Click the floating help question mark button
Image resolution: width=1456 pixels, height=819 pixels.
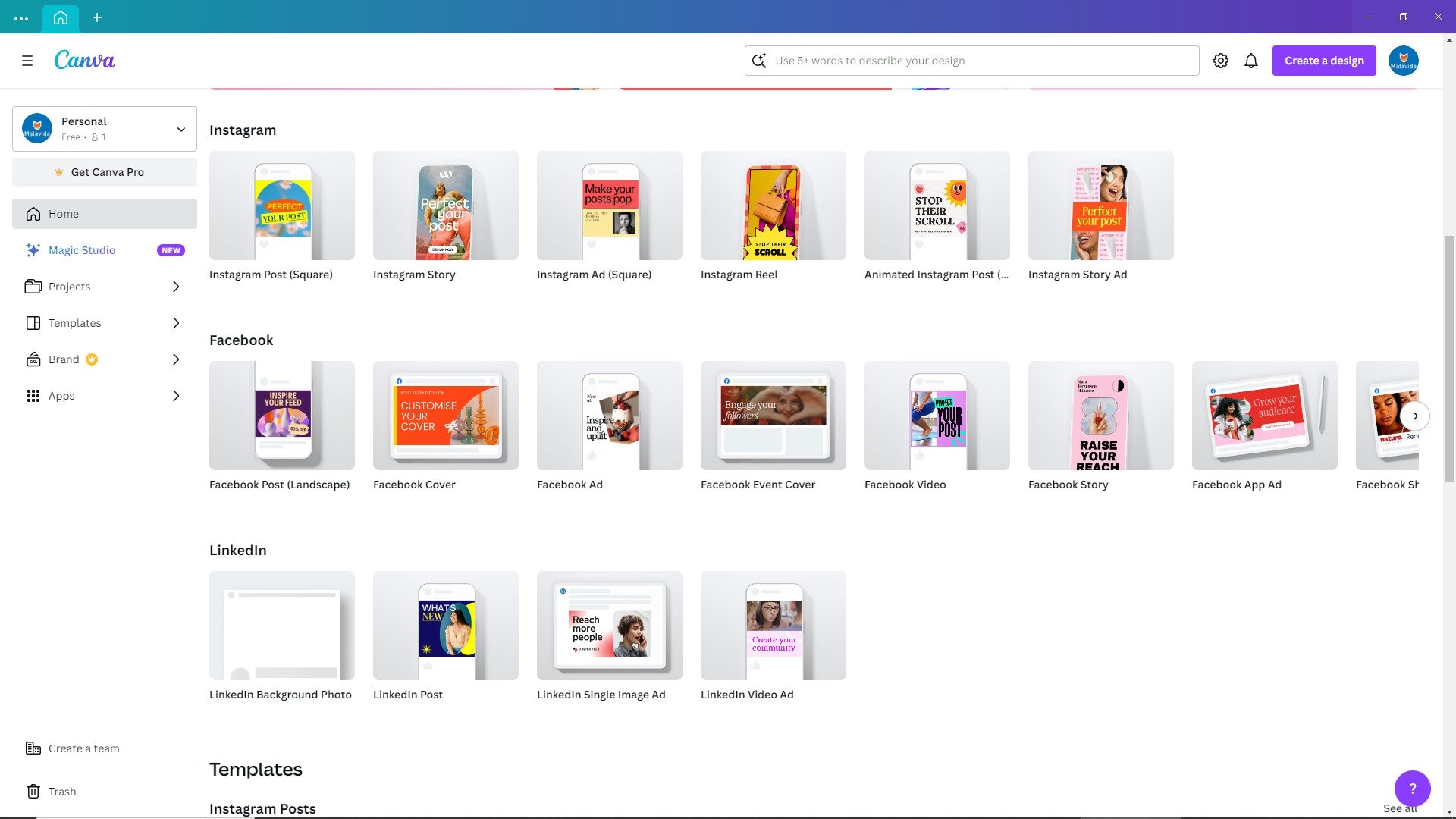[1412, 789]
